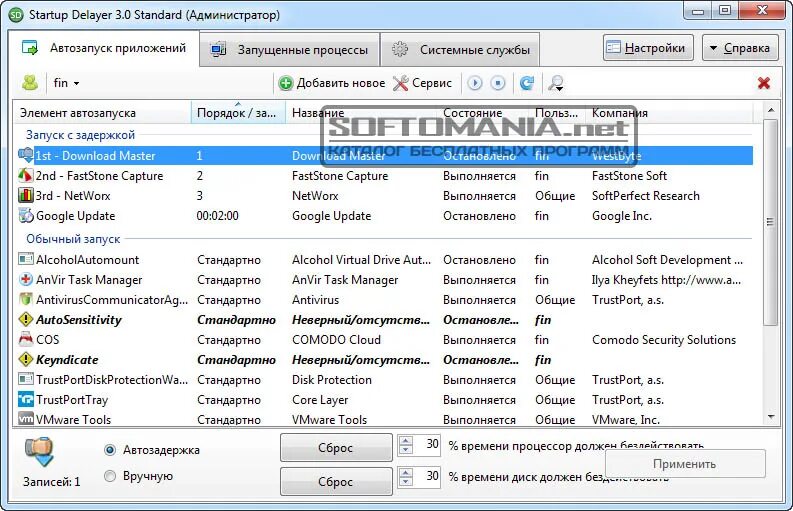Click the Keyndicate warning icon
This screenshot has width=793, height=511.
coord(26,359)
